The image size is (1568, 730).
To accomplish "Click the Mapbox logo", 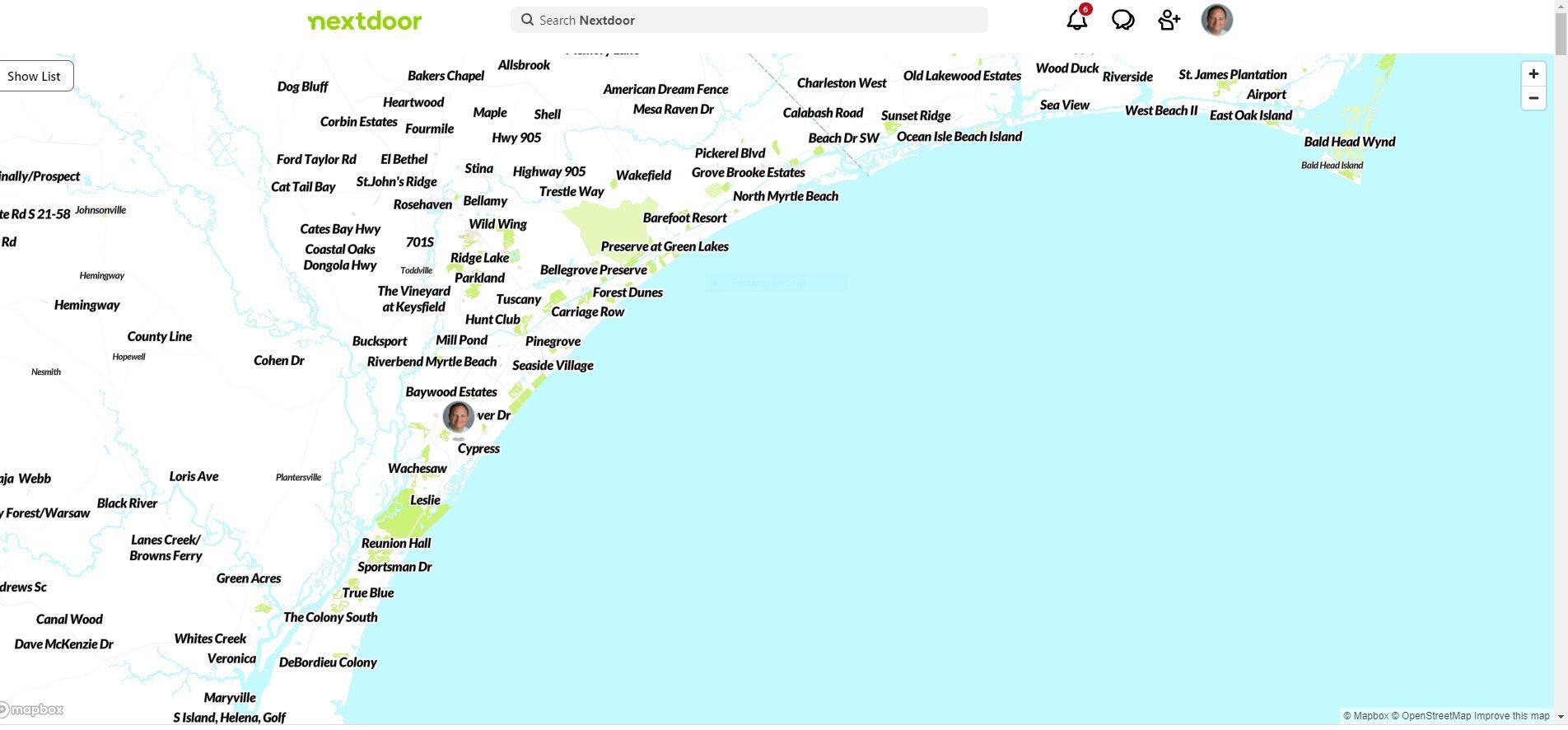I will (x=33, y=709).
